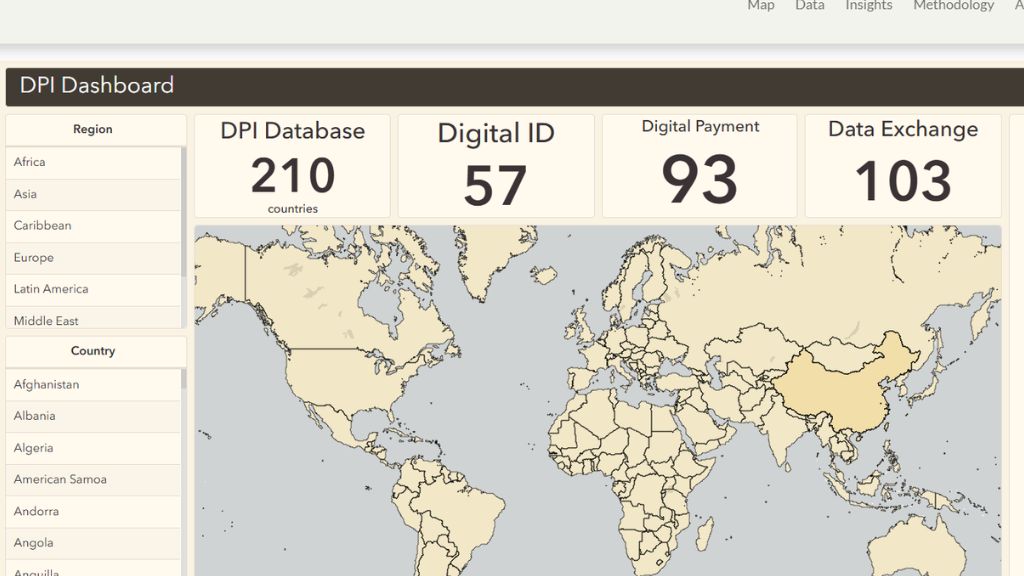The width and height of the screenshot is (1024, 576).
Task: Choose Albania from the Country list
Action: point(93,416)
